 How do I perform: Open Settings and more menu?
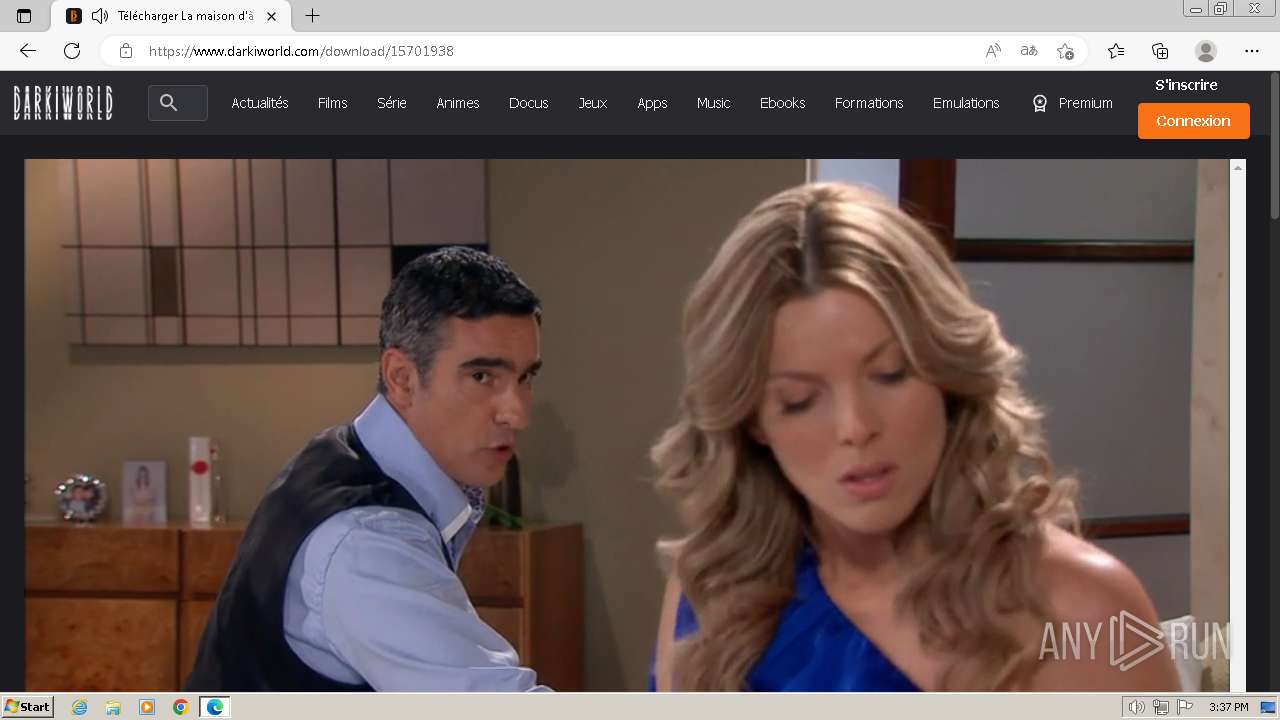pos(1252,51)
